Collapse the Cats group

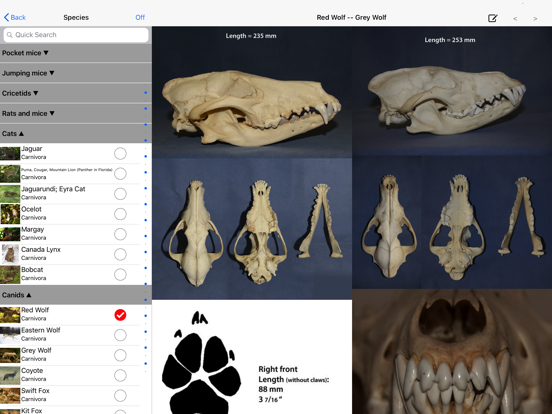(76, 133)
